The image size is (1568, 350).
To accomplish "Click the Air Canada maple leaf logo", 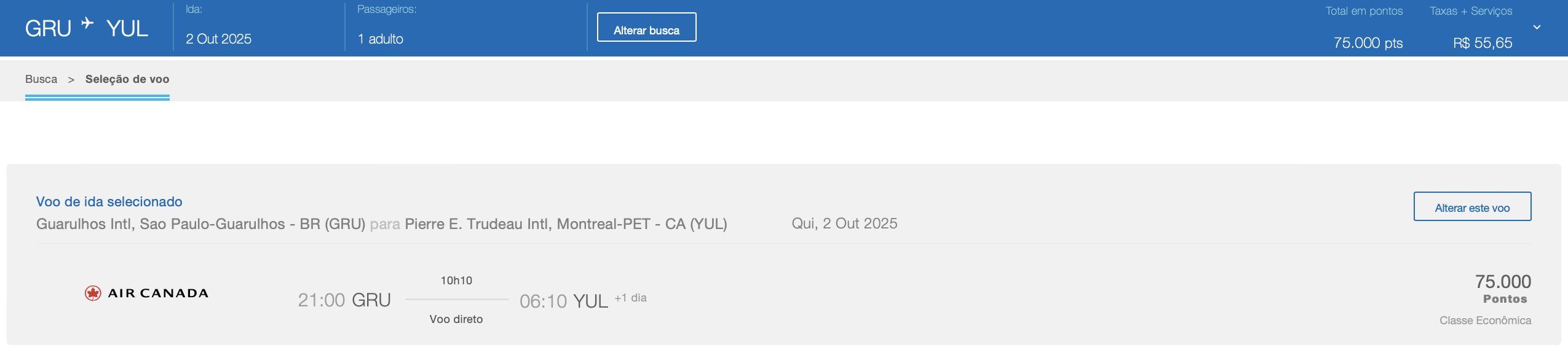I will [93, 294].
